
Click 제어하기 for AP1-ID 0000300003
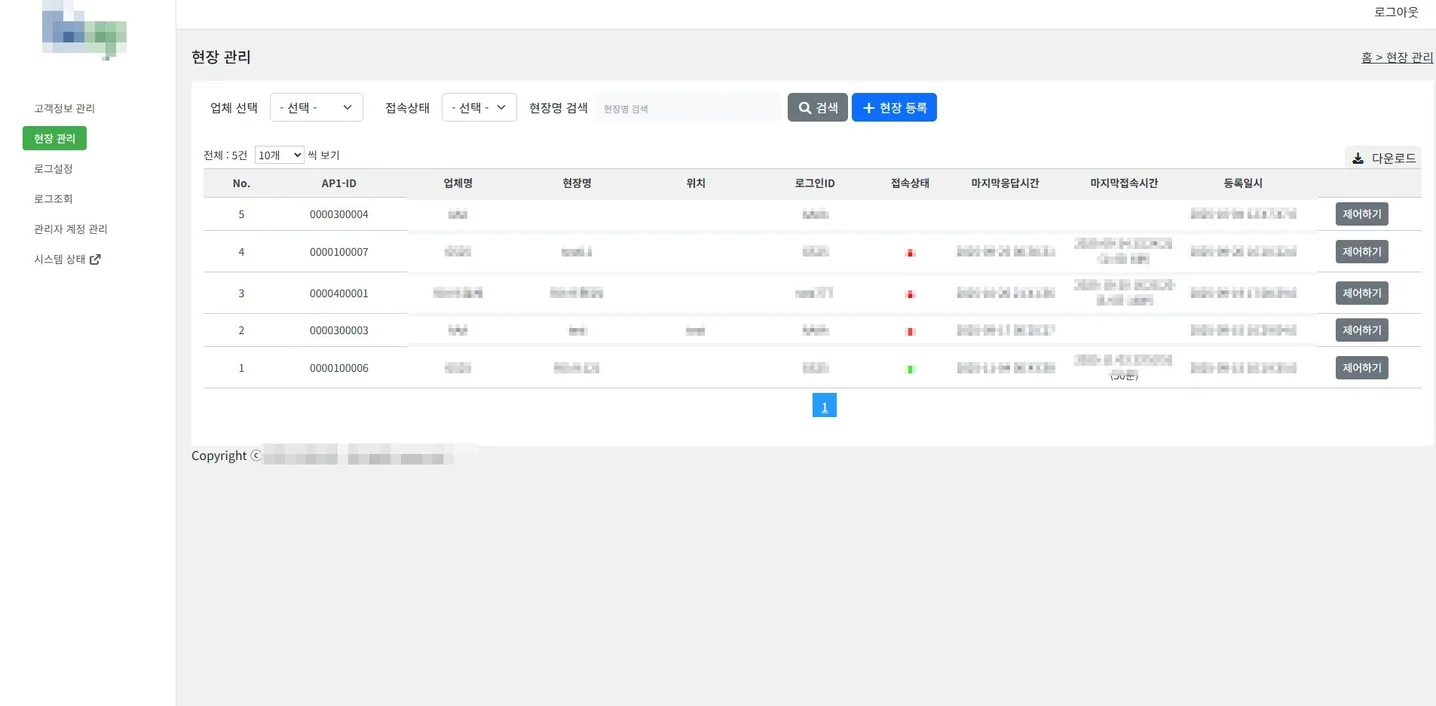click(x=1362, y=330)
